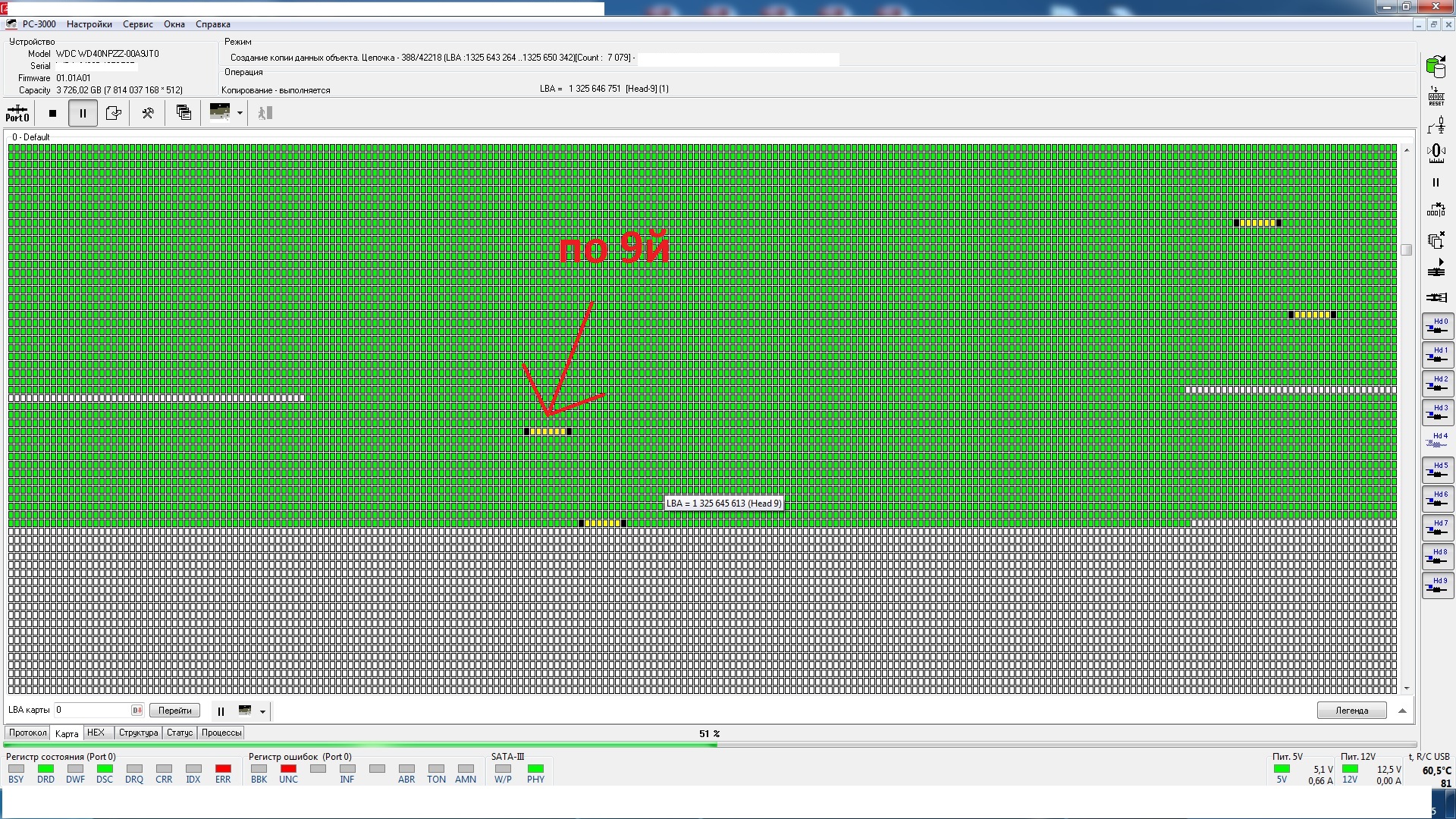Toggle head Hd 0 button
The width and height of the screenshot is (1456, 819).
click(x=1437, y=326)
